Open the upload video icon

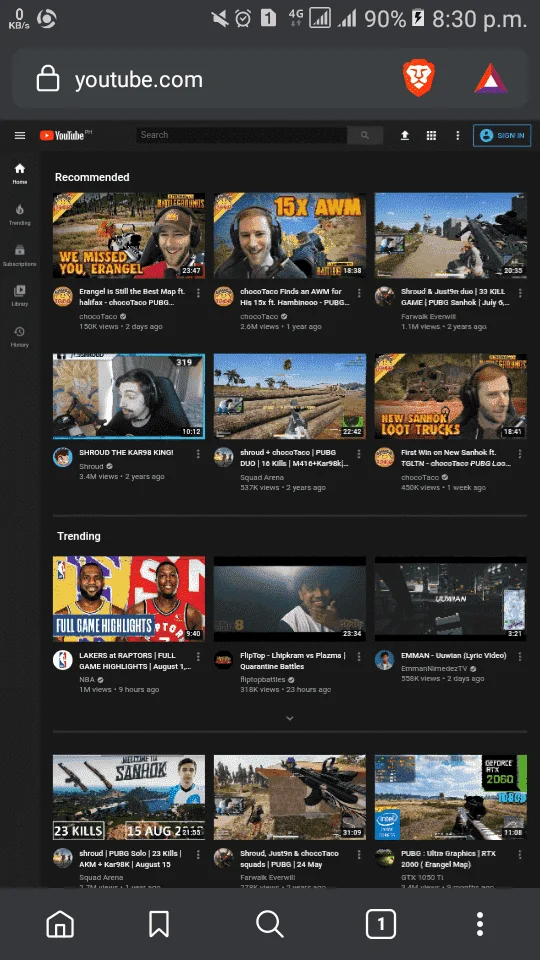(405, 135)
